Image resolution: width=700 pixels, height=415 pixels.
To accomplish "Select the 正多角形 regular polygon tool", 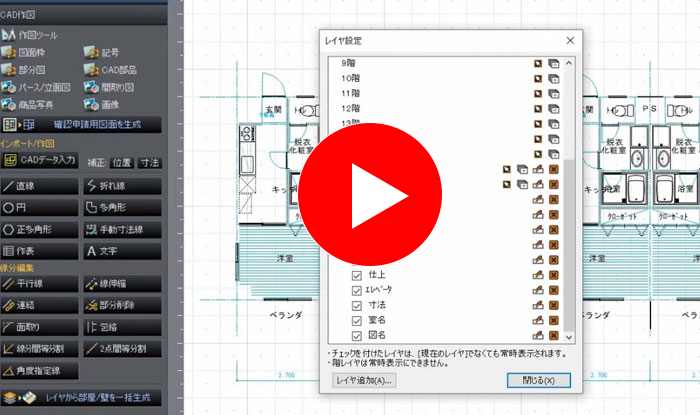I will pos(40,230).
